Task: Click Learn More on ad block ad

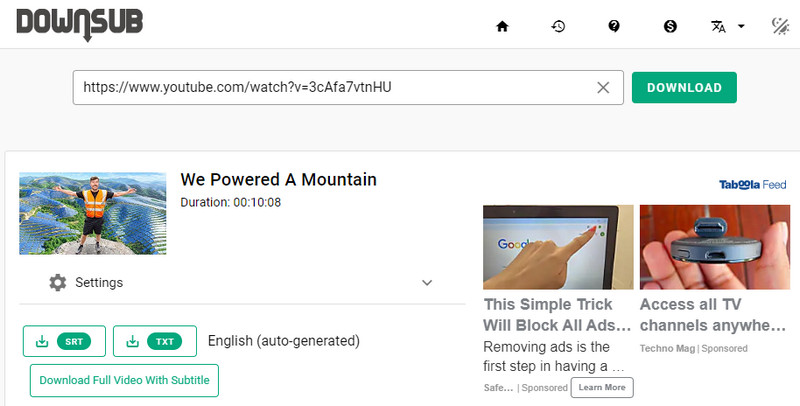Action: pos(602,388)
